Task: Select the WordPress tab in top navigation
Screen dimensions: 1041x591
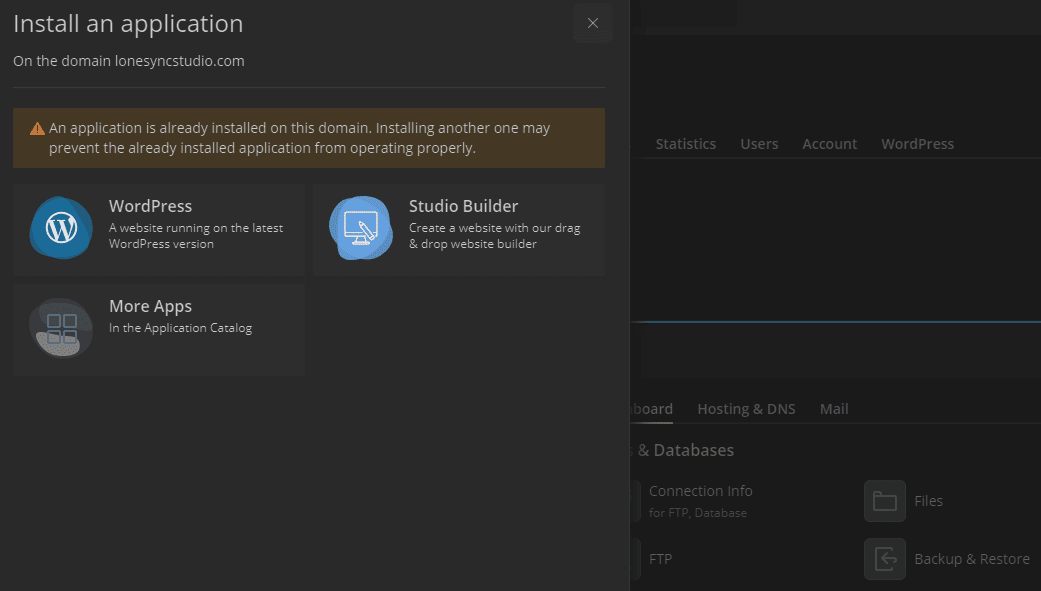Action: [917, 144]
